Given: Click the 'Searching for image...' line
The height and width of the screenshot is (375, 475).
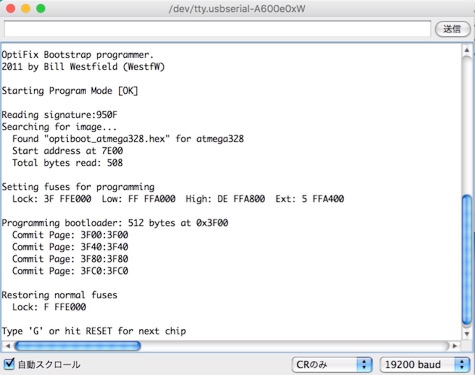Looking at the screenshot, I should 59,127.
